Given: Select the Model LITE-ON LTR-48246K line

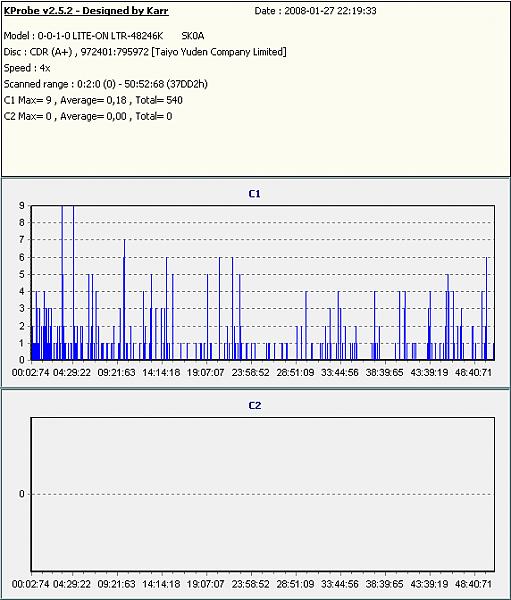Looking at the screenshot, I should pyautogui.click(x=104, y=36).
